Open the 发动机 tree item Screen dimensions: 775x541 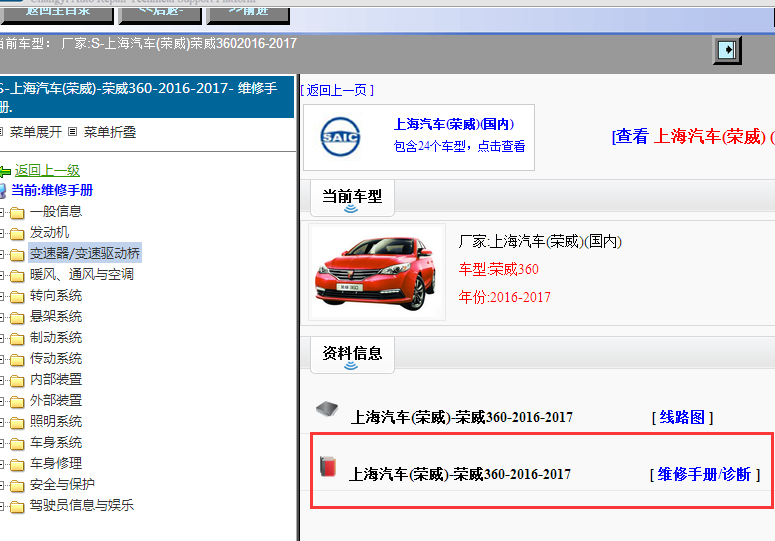coord(49,232)
